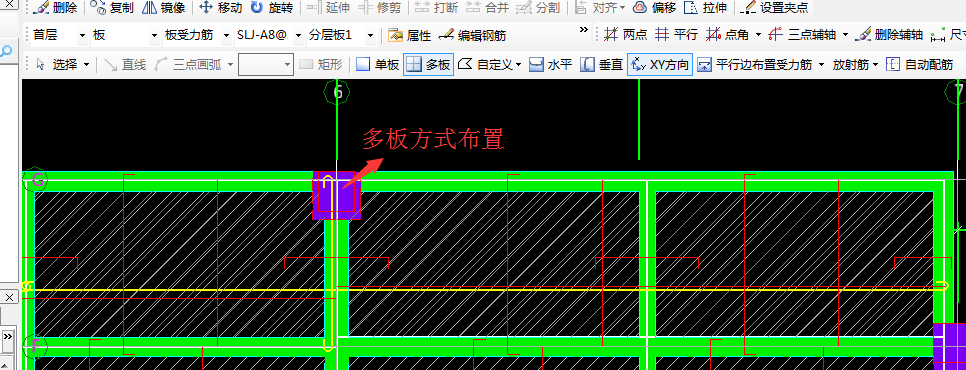Open the 平行边布置受力筋 dropdown arrow
Viewport: 966px width, 370px height.
pyautogui.click(x=822, y=64)
